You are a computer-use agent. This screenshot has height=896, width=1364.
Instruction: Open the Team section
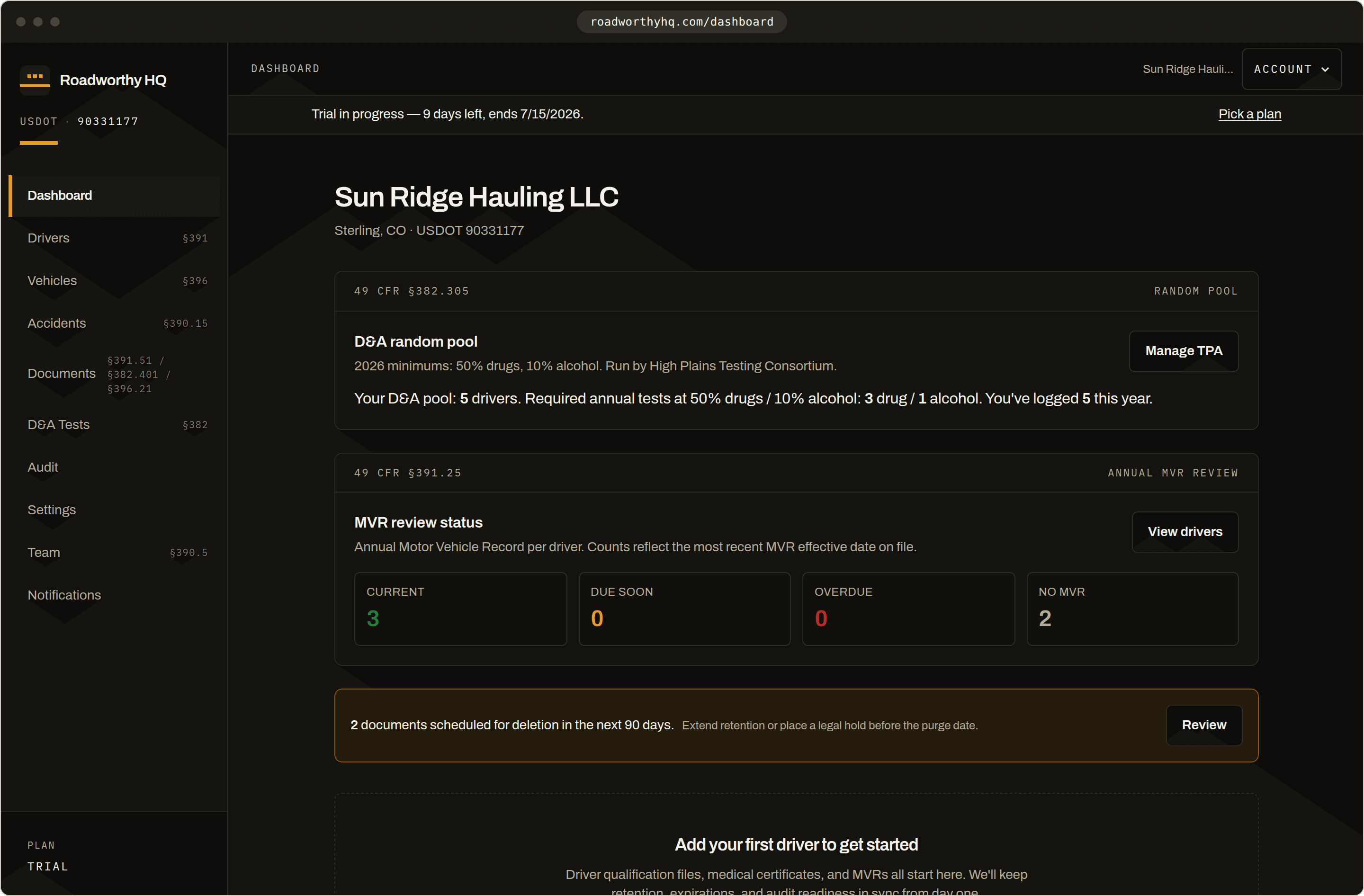coord(114,553)
